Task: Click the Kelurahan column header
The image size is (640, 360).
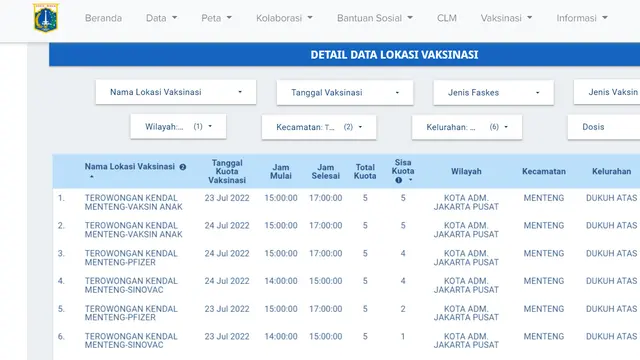Action: 611,171
